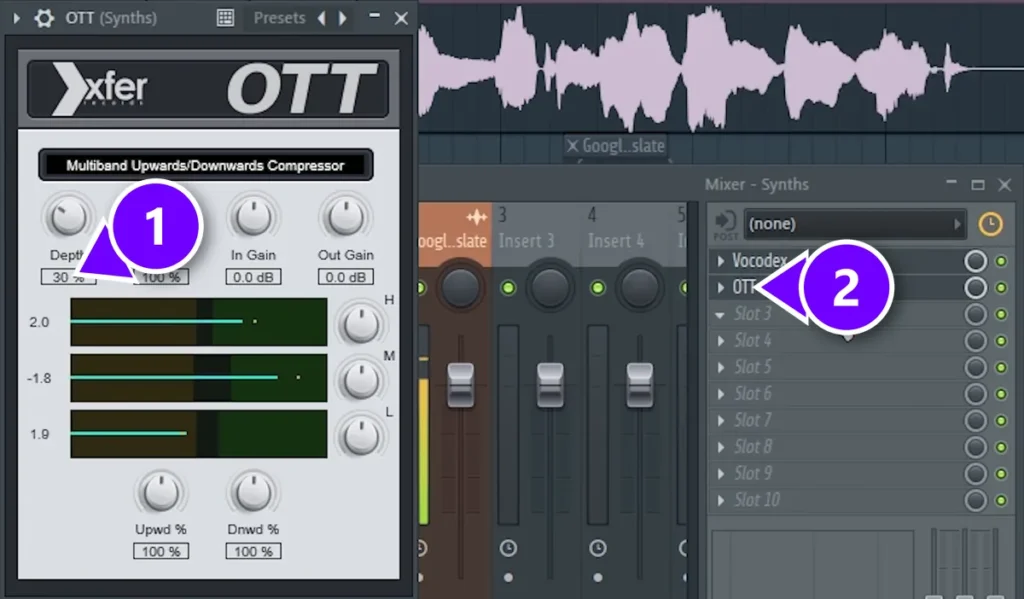This screenshot has height=599, width=1024.
Task: Expand the Slot 6 menu arrow
Action: (721, 394)
